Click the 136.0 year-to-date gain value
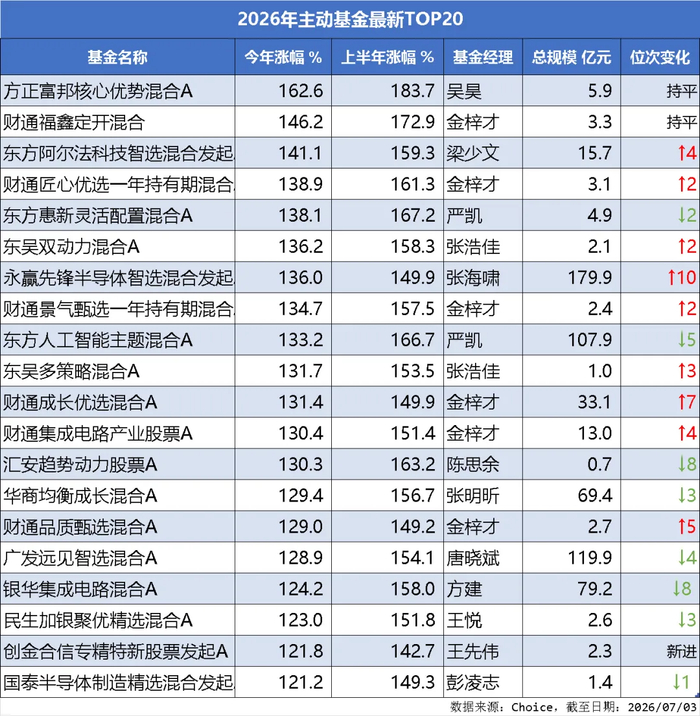Screen dimensions: 700x716 pos(301,278)
